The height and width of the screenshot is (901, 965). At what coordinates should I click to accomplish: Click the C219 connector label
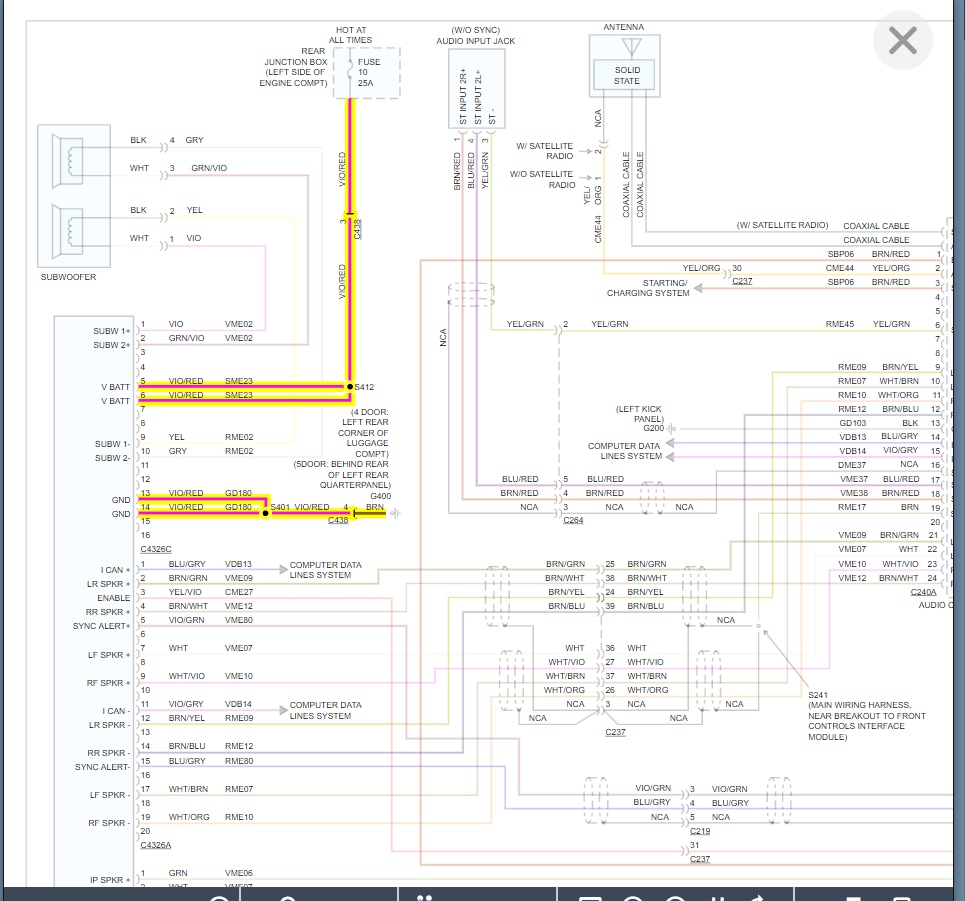(700, 831)
